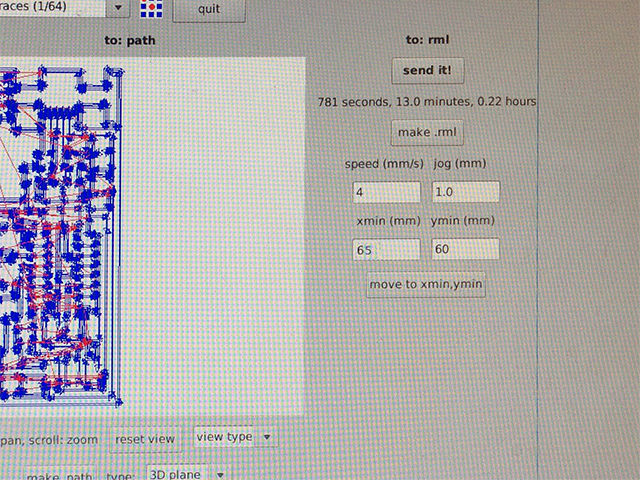This screenshot has width=640, height=480.
Task: Click the ymin (mm) label
Action: tap(462, 220)
